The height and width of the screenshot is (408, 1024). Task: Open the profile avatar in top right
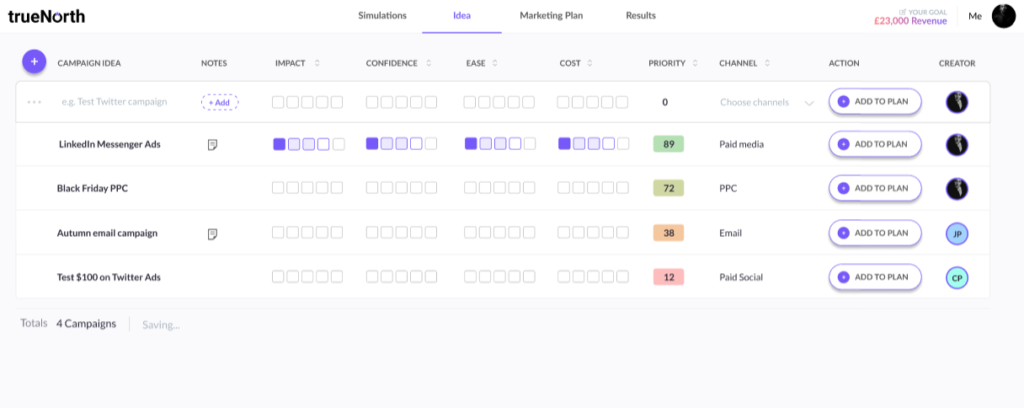pyautogui.click(x=1003, y=15)
